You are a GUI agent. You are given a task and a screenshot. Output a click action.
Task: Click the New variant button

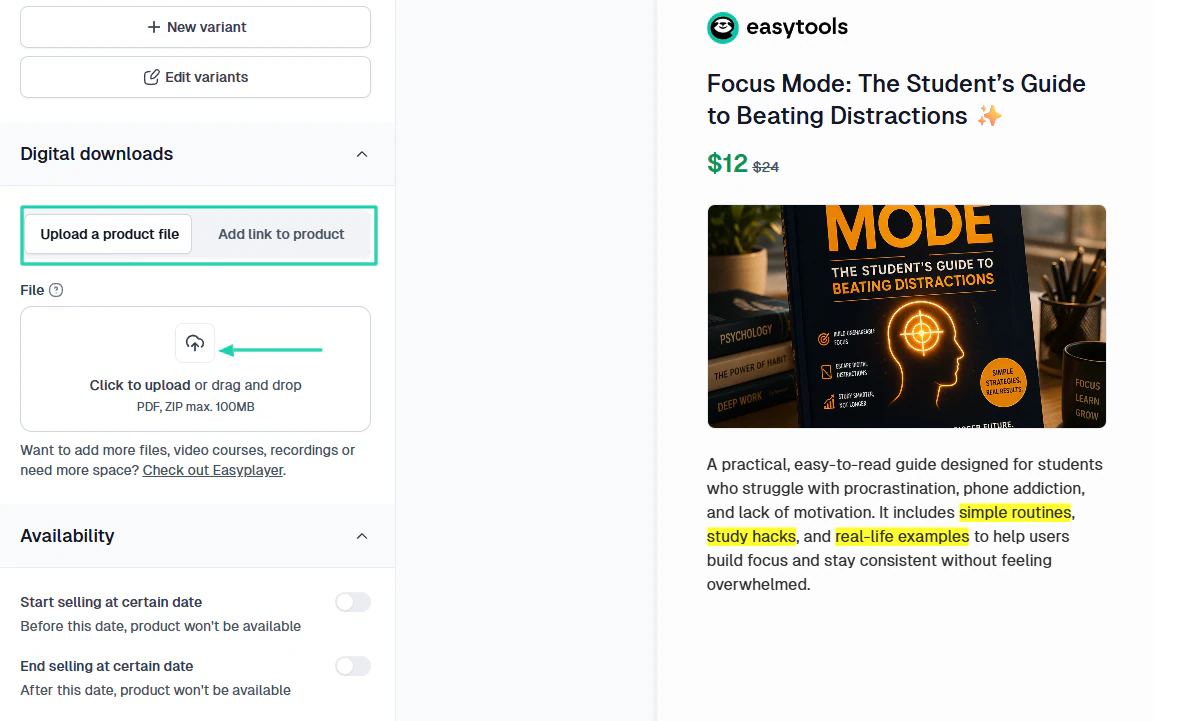[195, 27]
